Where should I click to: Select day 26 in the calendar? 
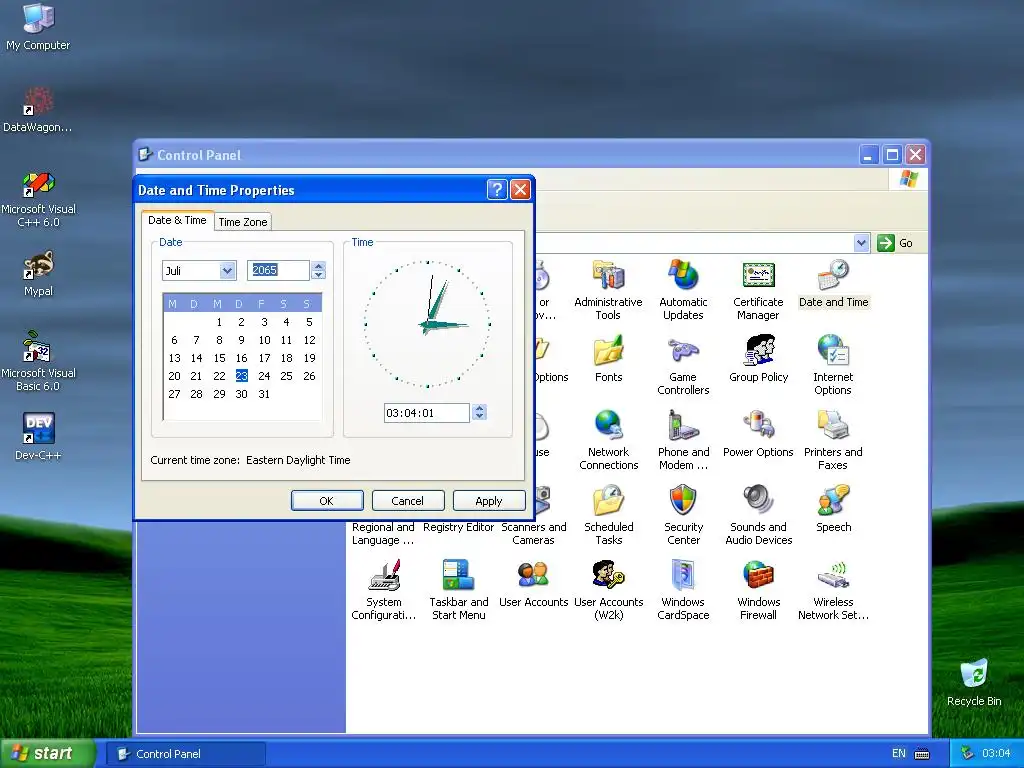(x=310, y=376)
